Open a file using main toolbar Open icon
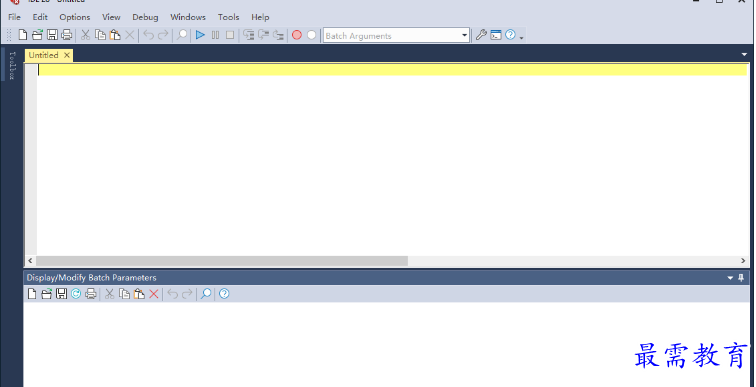This screenshot has width=756, height=387. [x=37, y=35]
